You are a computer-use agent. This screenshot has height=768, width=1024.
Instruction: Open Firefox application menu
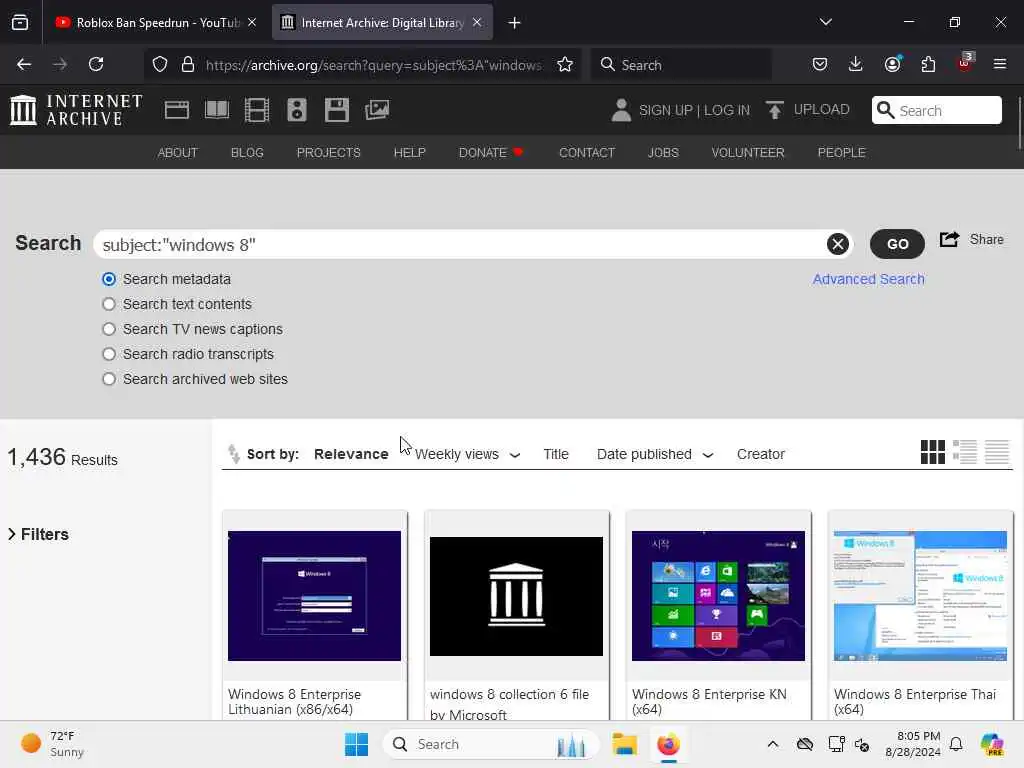pos(999,64)
